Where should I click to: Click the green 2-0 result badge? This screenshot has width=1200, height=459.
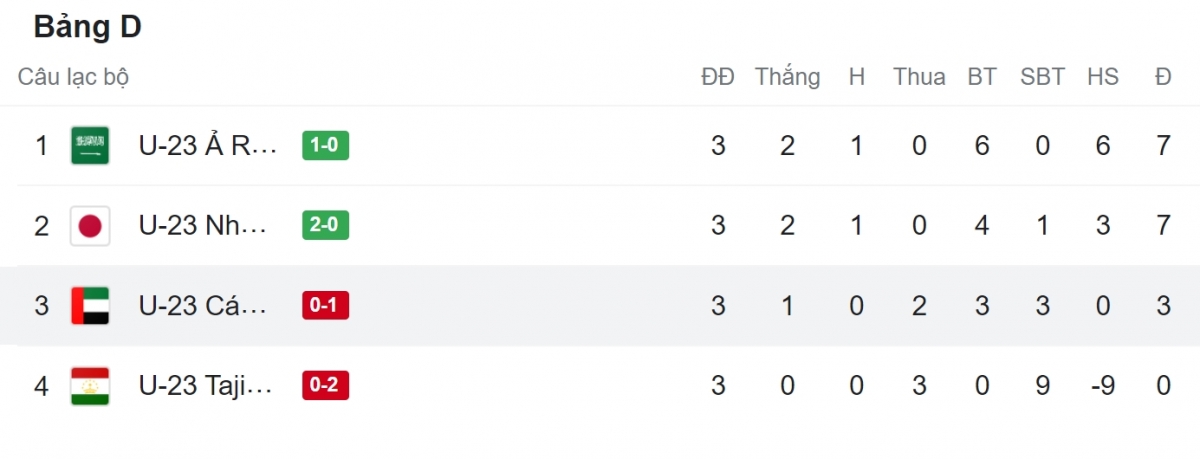pos(326,226)
